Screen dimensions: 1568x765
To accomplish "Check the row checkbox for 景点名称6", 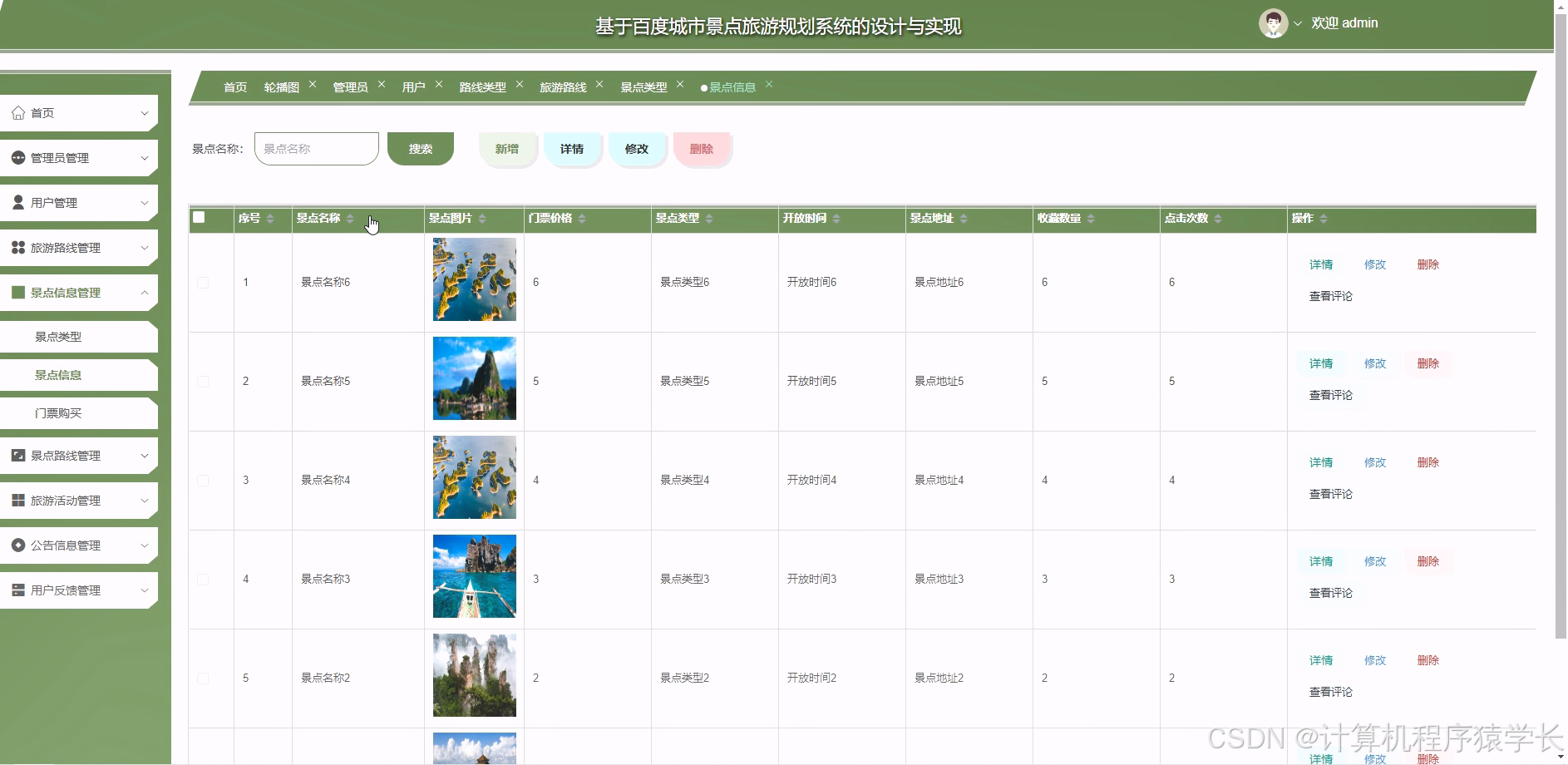I will click(202, 282).
